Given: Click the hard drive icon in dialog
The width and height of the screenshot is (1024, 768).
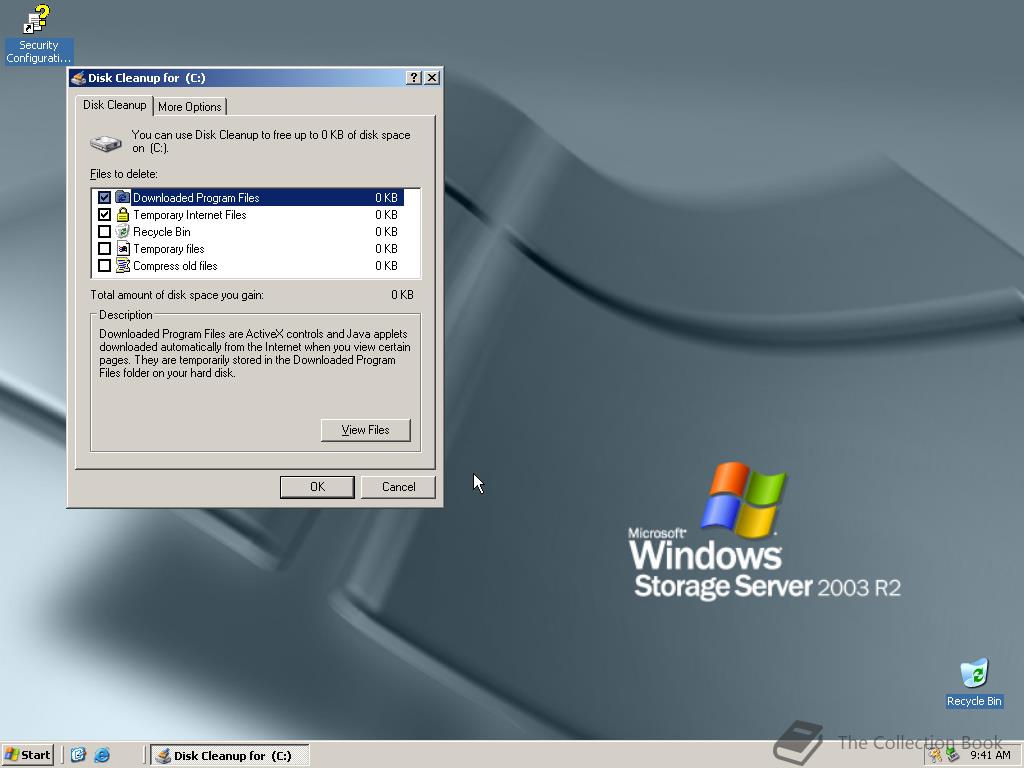Looking at the screenshot, I should 106,142.
